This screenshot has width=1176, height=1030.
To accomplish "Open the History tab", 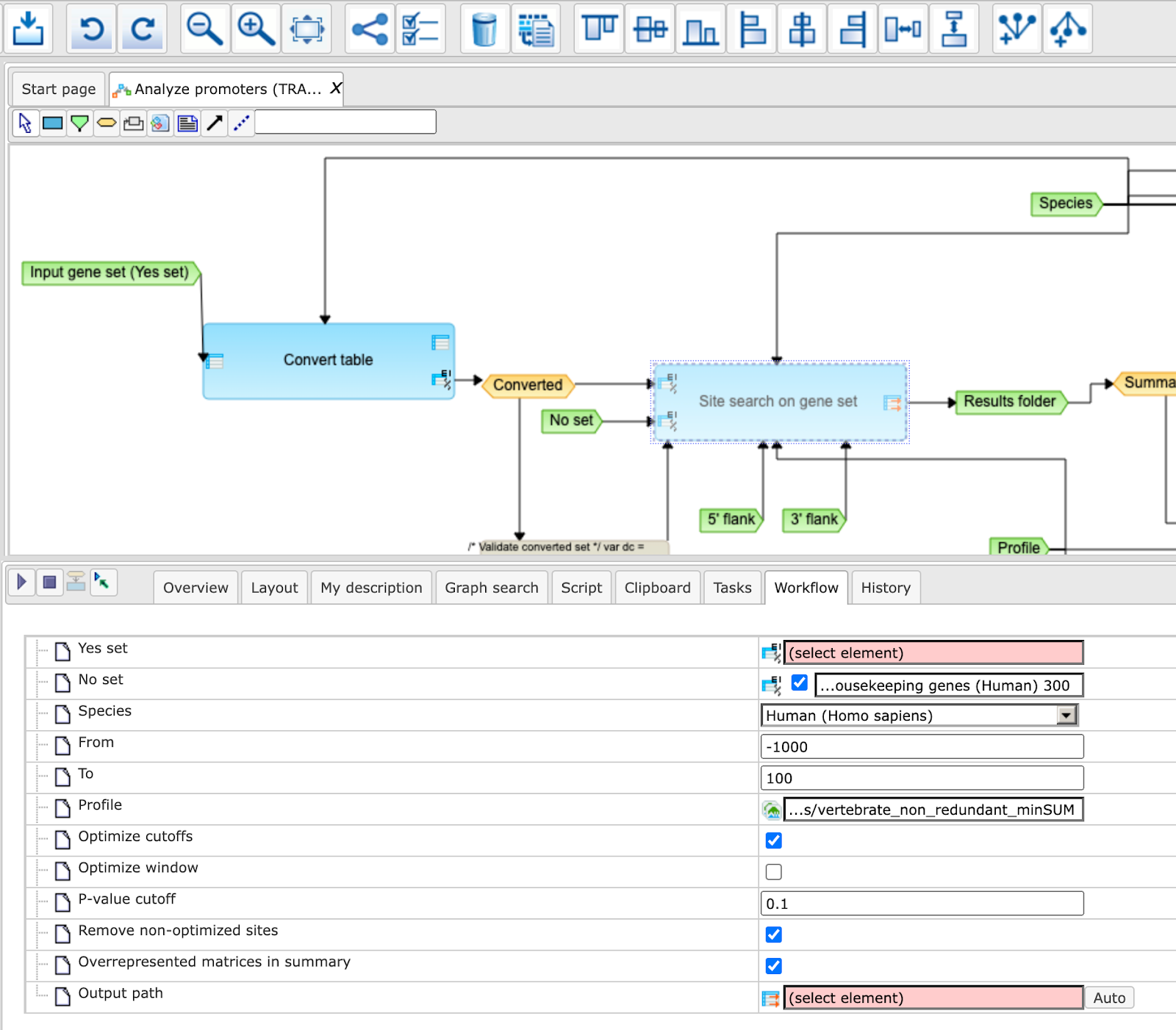I will (886, 588).
